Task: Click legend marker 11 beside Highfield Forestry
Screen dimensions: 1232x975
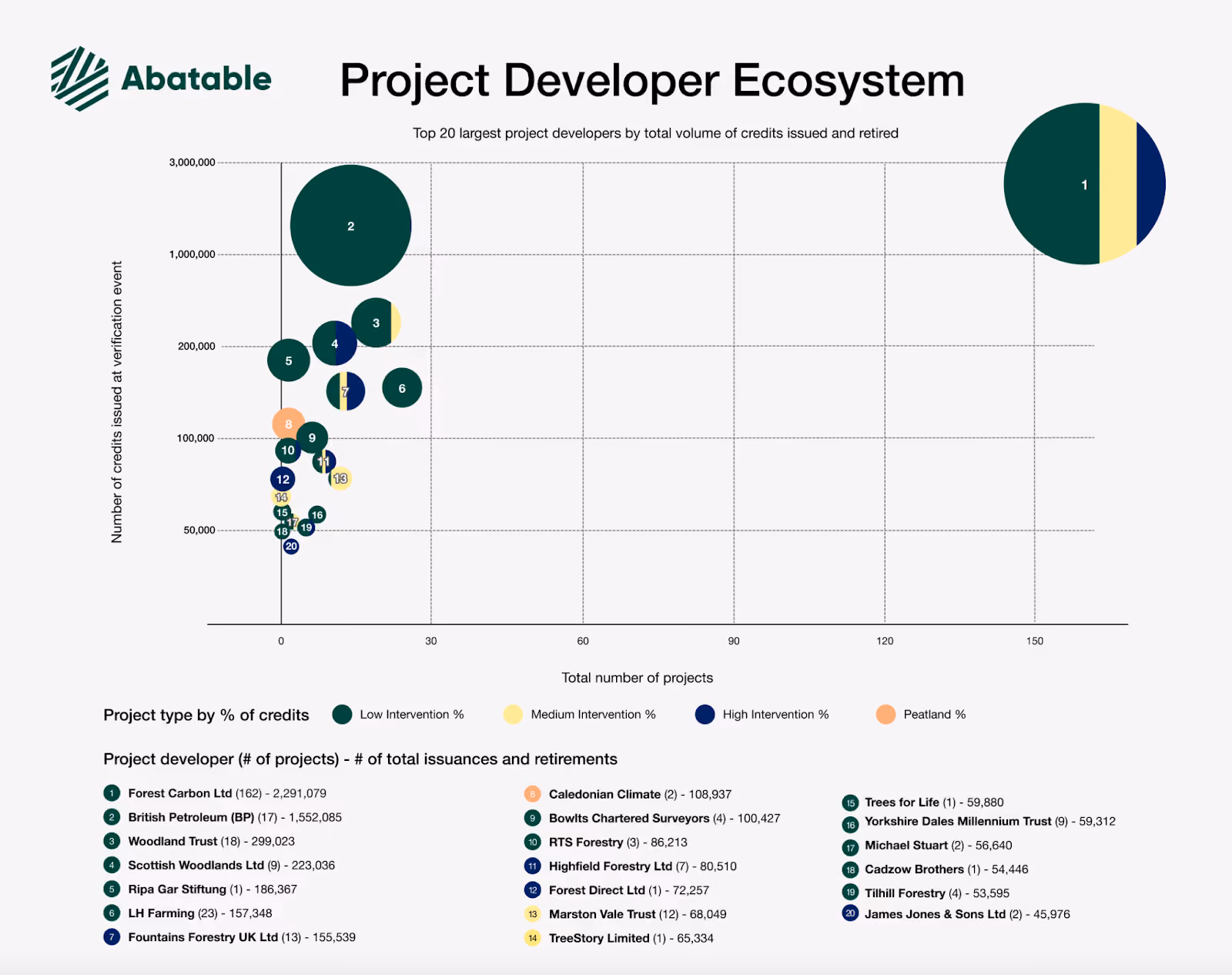Action: coord(532,866)
